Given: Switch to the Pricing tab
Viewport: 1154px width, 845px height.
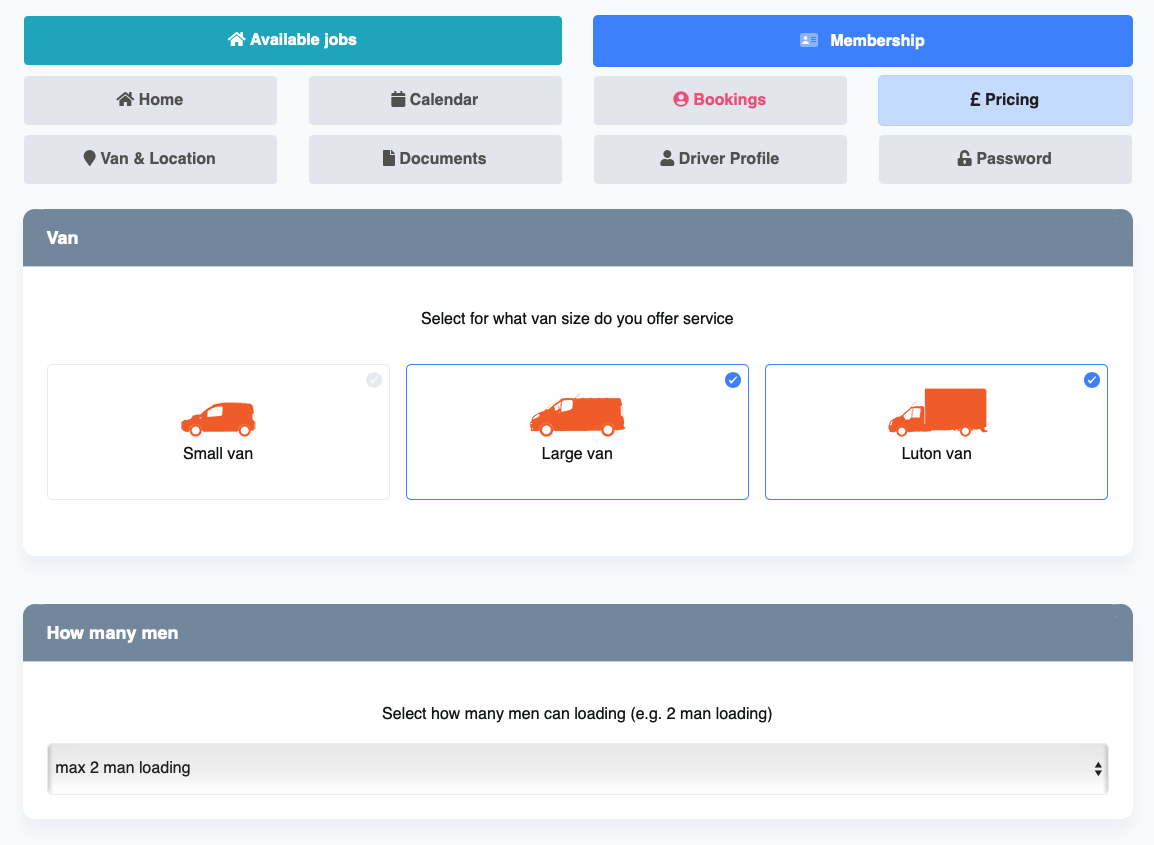Looking at the screenshot, I should pos(1005,100).
